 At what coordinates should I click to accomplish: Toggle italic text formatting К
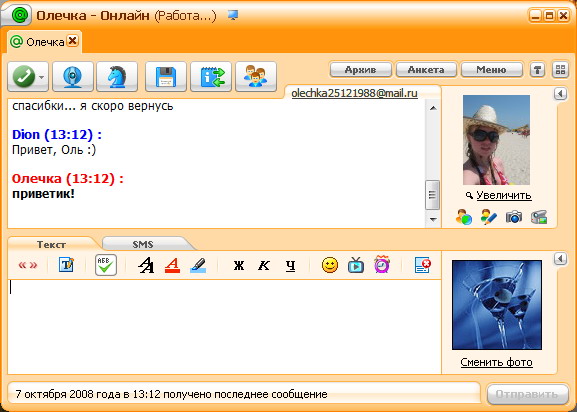coord(264,265)
